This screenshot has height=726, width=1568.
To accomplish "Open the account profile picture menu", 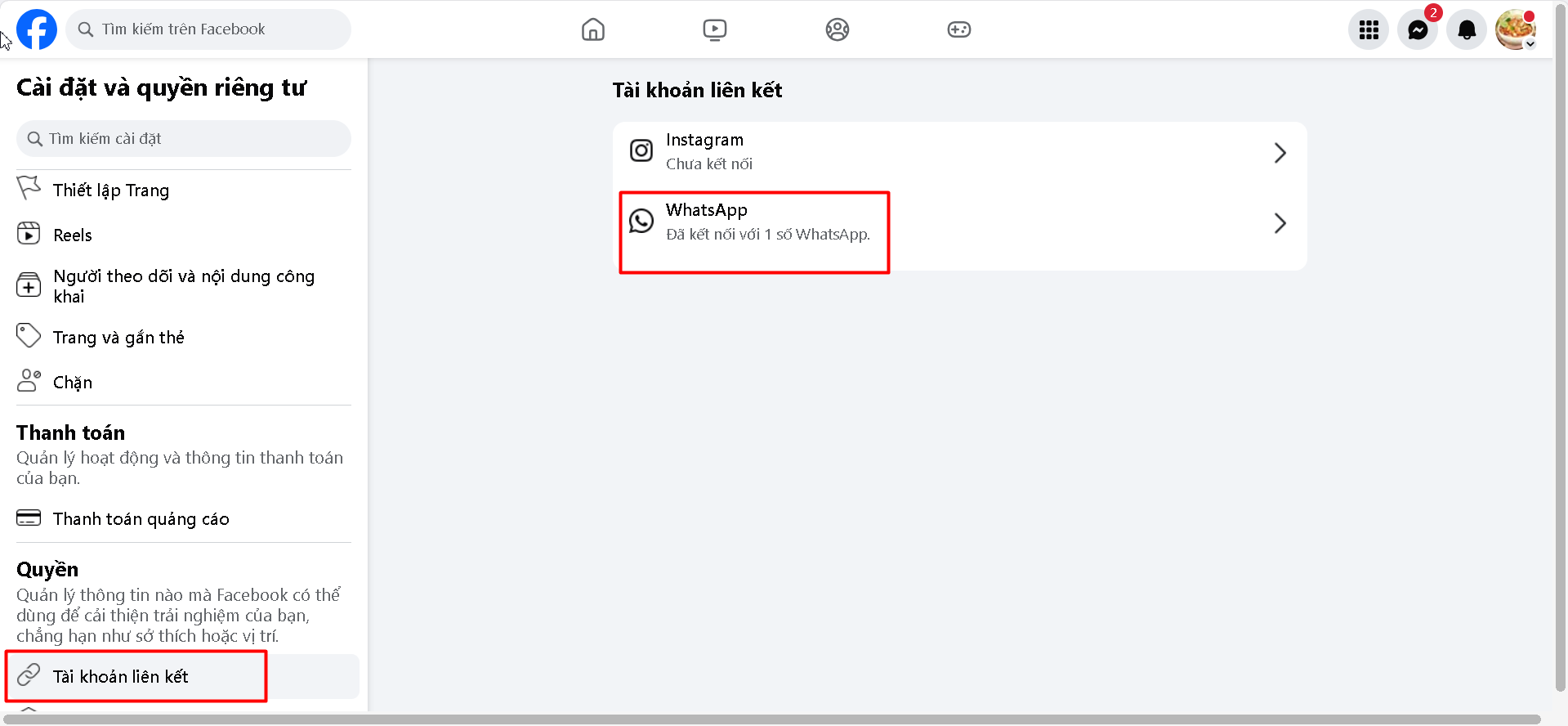I will pyautogui.click(x=1516, y=29).
